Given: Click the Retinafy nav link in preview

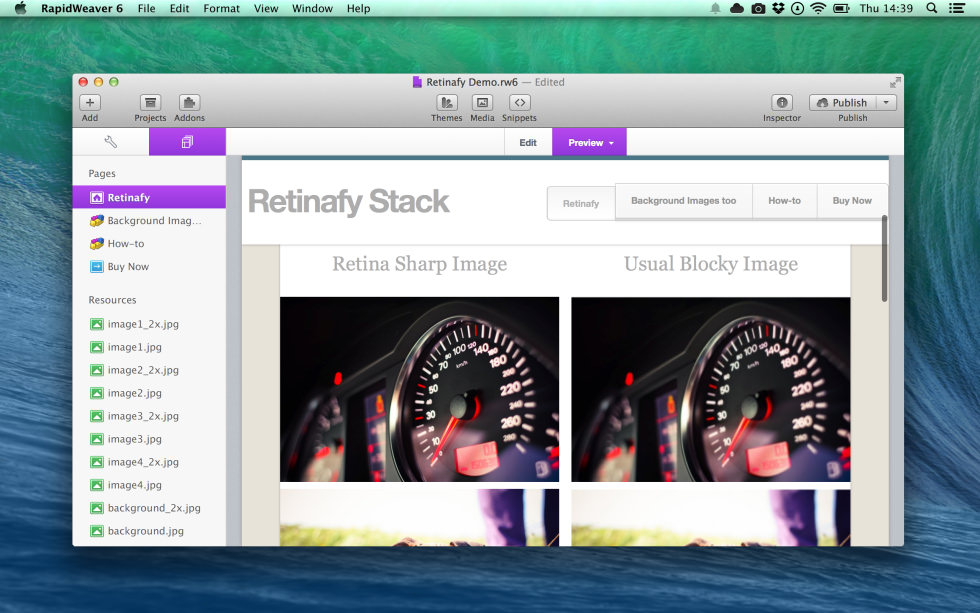Looking at the screenshot, I should click(581, 203).
